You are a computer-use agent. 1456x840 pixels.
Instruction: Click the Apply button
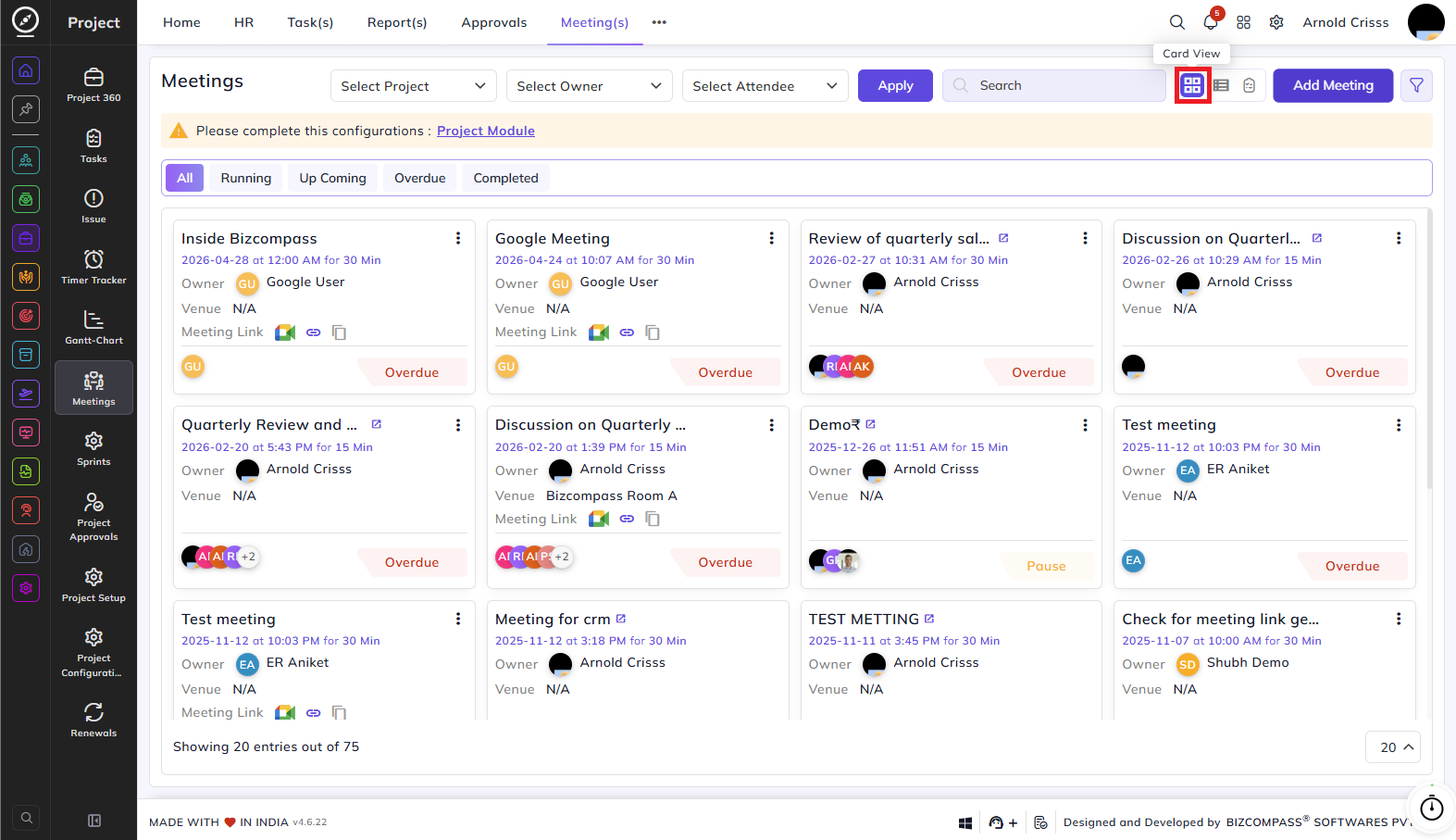coord(895,85)
